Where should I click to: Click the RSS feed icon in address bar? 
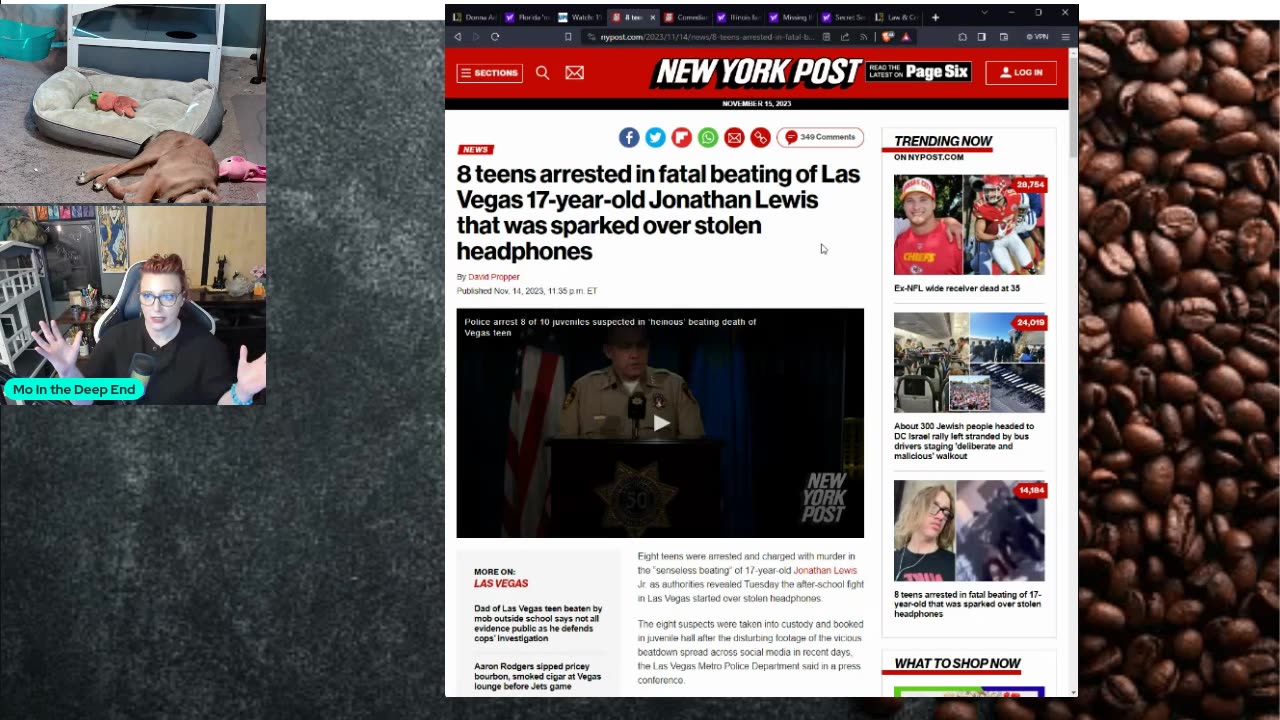[x=864, y=37]
